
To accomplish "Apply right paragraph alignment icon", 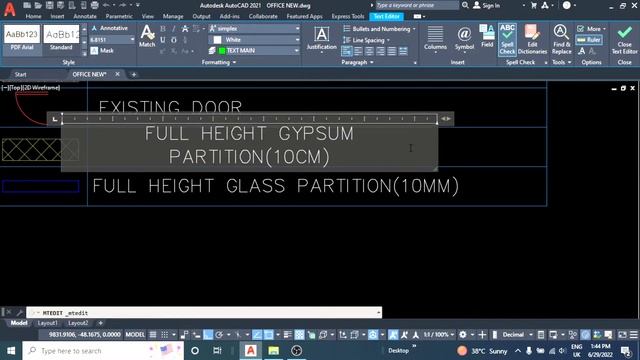I will coord(380,51).
